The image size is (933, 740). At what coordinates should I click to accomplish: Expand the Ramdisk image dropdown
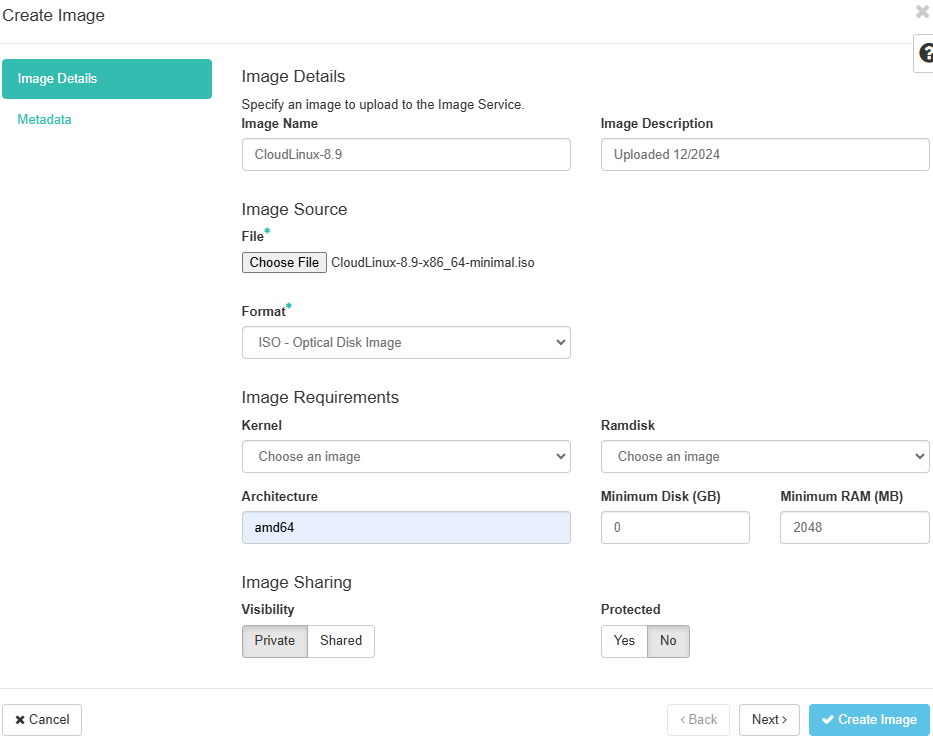(765, 457)
